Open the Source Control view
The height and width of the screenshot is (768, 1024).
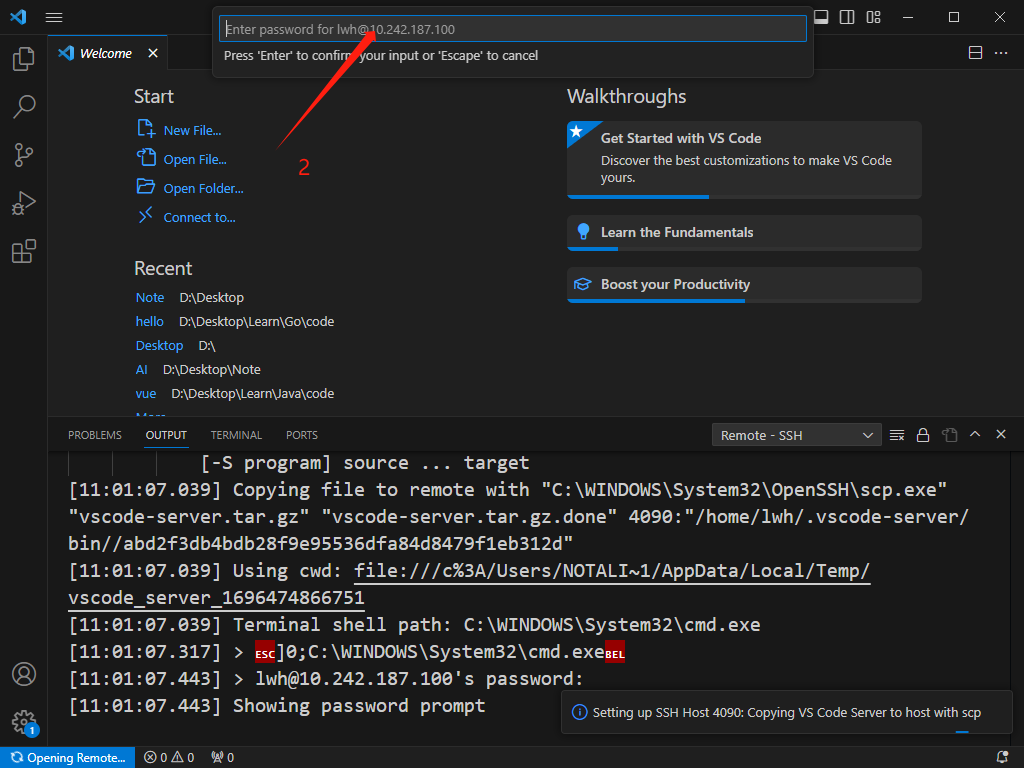point(24,155)
